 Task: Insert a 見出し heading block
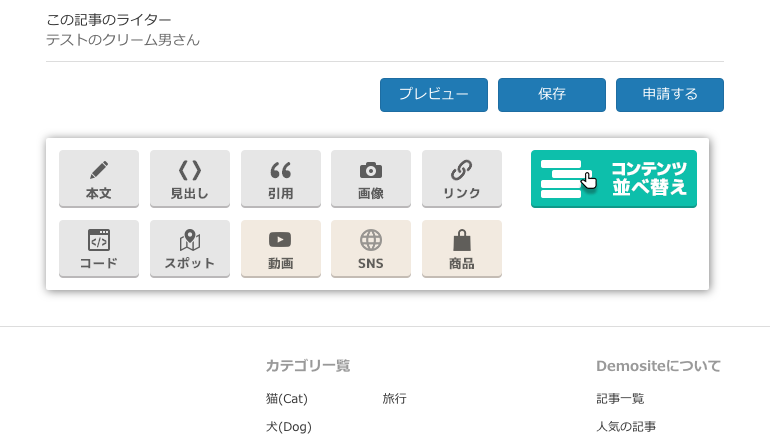coord(190,179)
